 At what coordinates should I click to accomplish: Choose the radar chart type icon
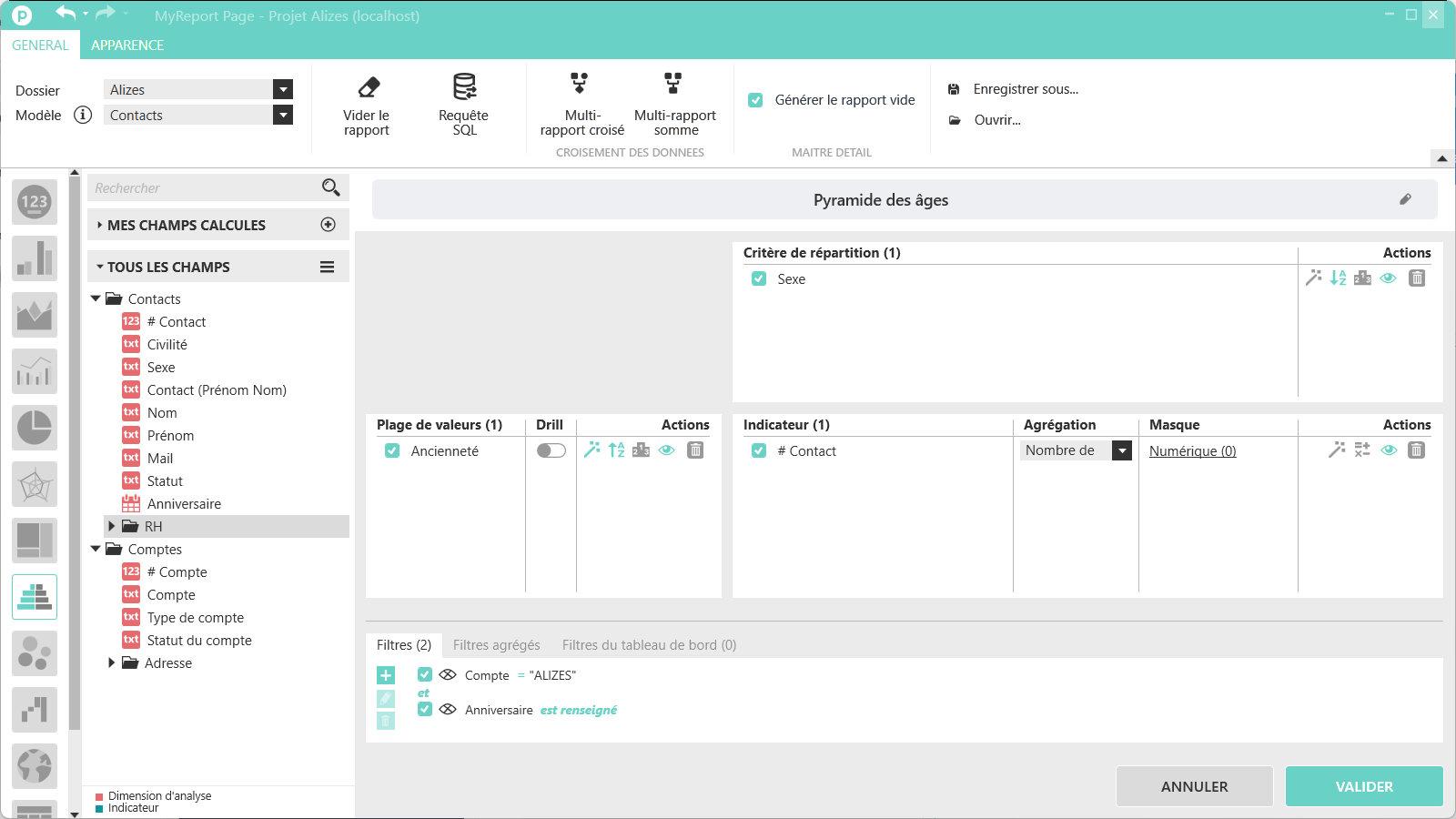(x=35, y=484)
